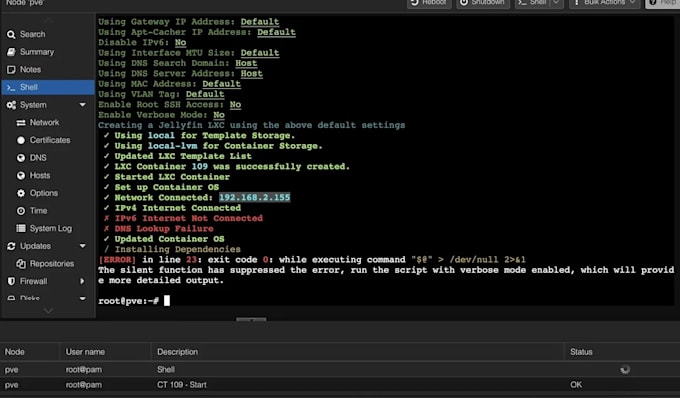Click Enable Verbose Mode: No line
The width and height of the screenshot is (680, 398).
(161, 115)
